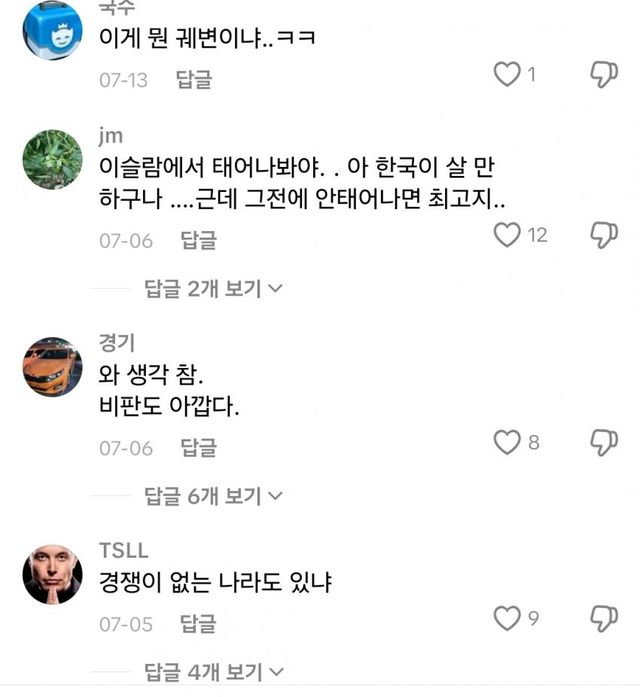Open 경기's orange car avatar
Image resolution: width=640 pixels, height=697 pixels.
pos(52,366)
